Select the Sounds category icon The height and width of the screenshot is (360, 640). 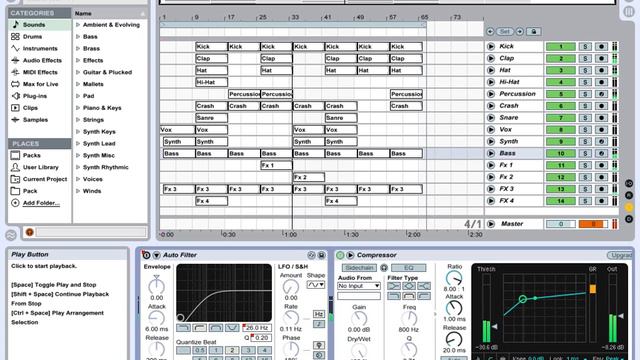16,24
